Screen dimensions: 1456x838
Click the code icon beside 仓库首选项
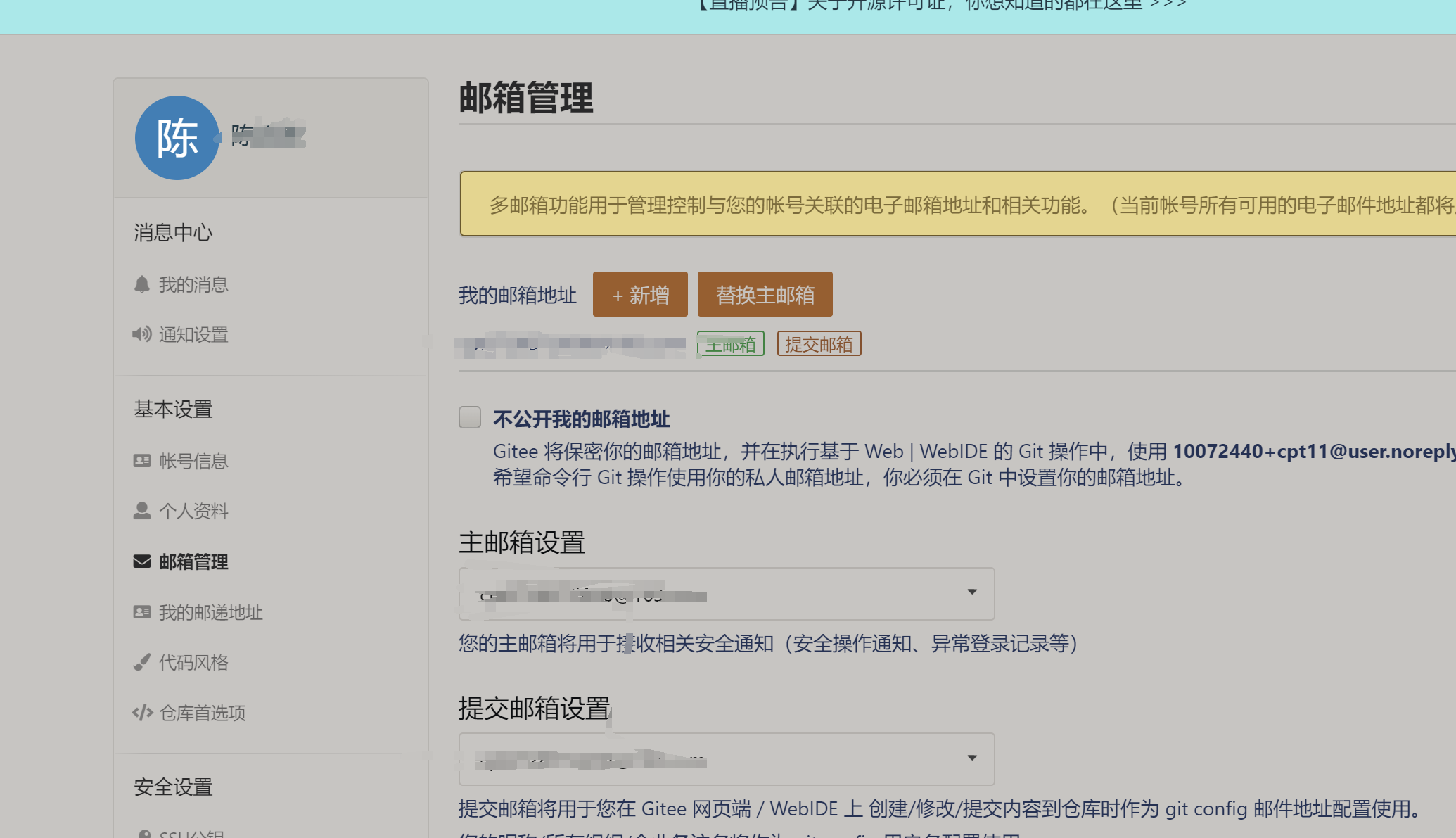[x=142, y=713]
